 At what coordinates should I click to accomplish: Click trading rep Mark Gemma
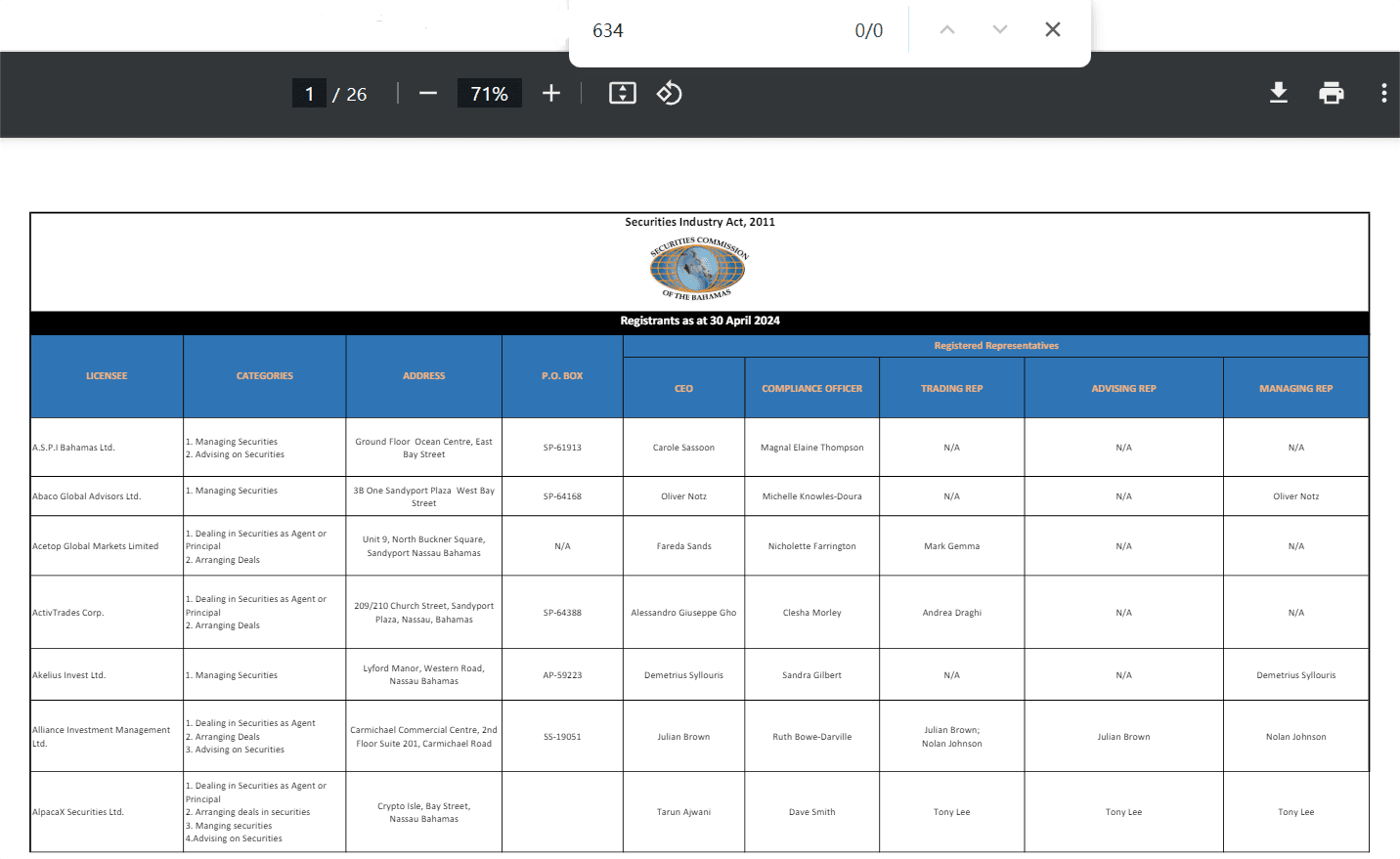pos(952,546)
